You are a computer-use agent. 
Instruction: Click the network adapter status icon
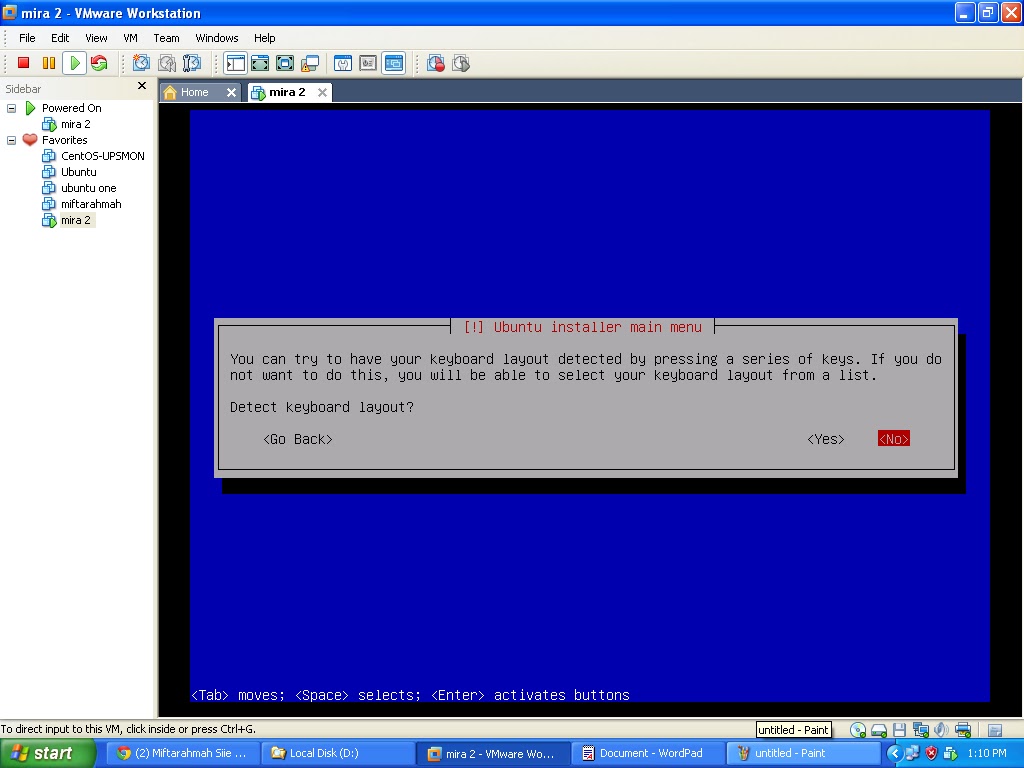coord(921,729)
